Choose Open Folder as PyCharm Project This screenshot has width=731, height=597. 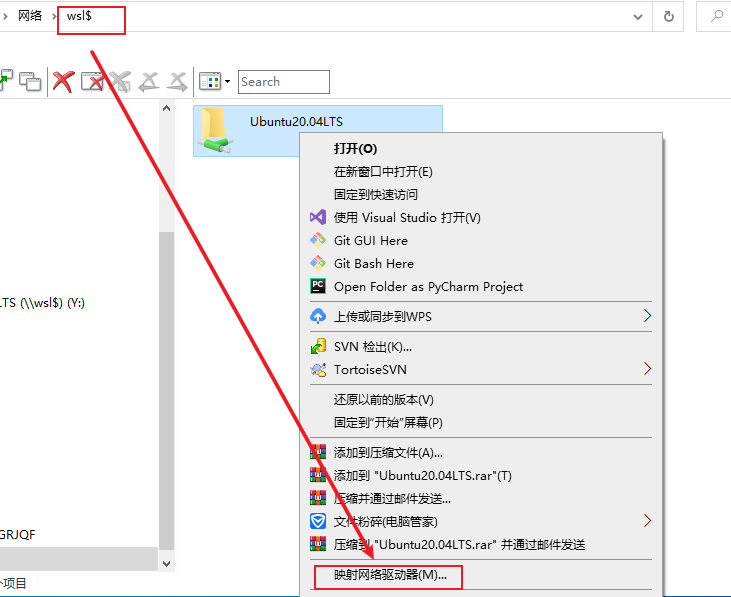point(481,286)
